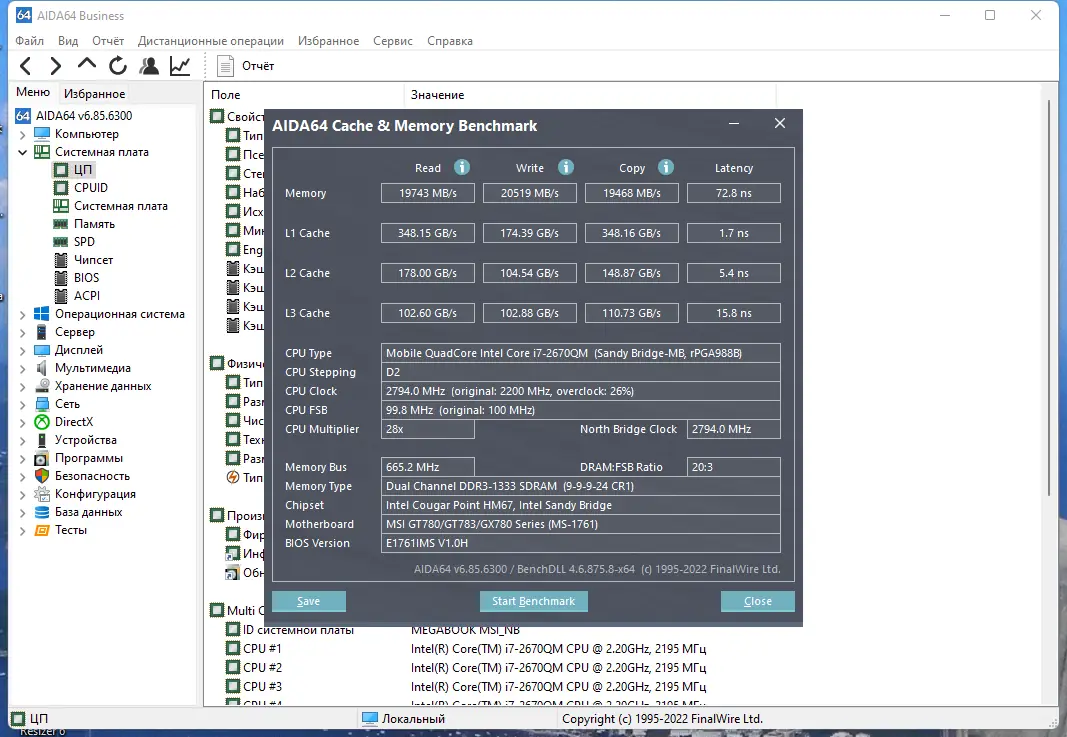The width and height of the screenshot is (1067, 737).
Task: Open the Отчёт menu in menu bar
Action: [x=108, y=41]
